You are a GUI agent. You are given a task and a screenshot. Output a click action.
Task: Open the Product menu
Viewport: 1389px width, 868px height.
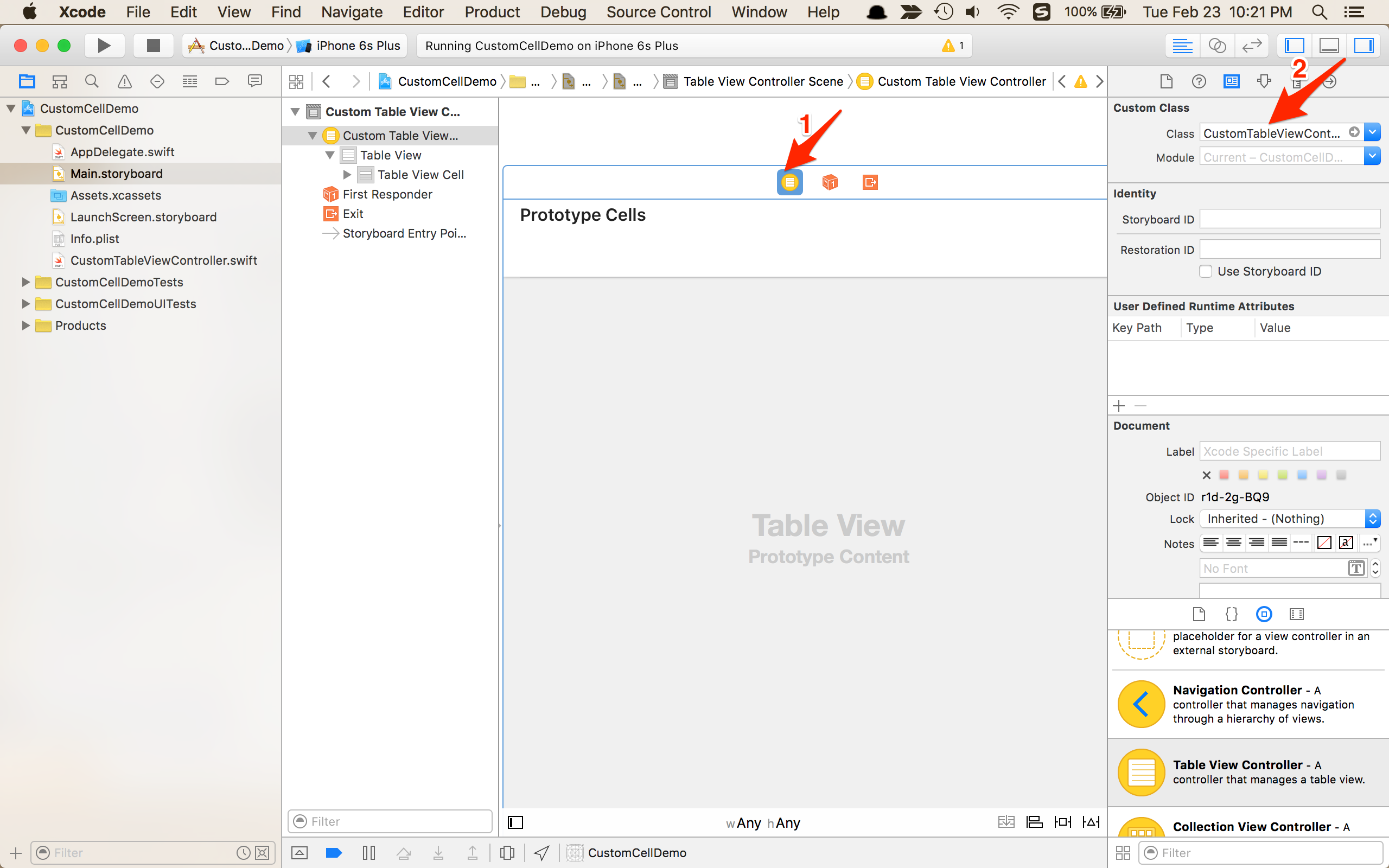pyautogui.click(x=492, y=12)
